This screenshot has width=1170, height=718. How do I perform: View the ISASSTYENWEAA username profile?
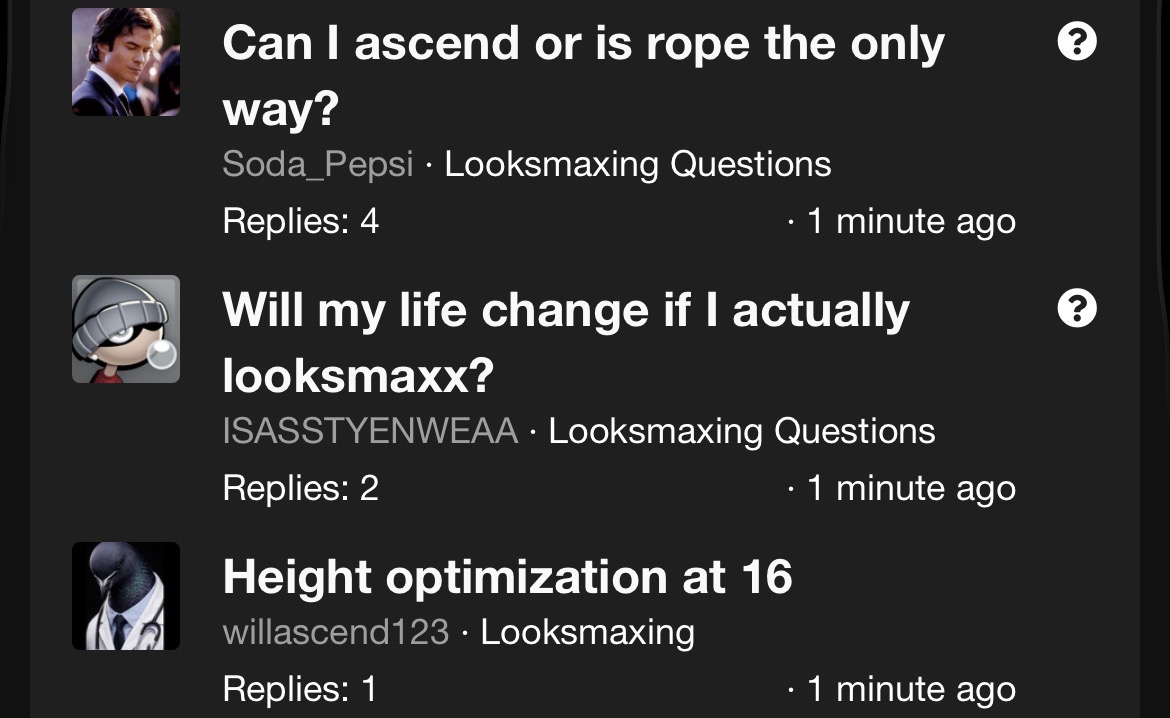click(x=370, y=431)
